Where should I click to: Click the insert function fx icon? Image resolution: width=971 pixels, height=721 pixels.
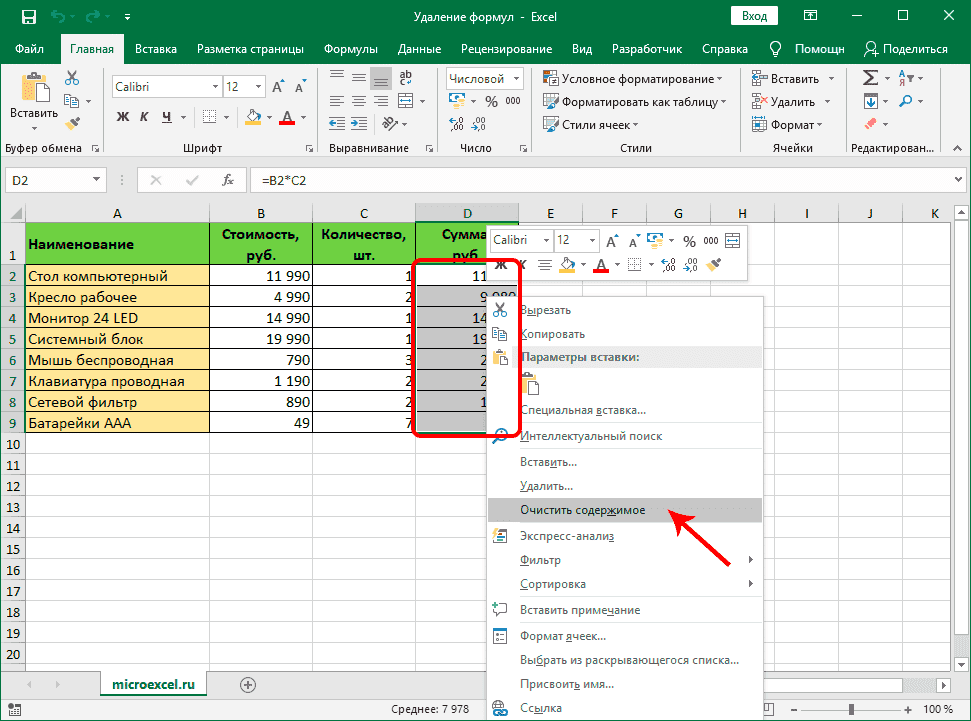point(228,180)
